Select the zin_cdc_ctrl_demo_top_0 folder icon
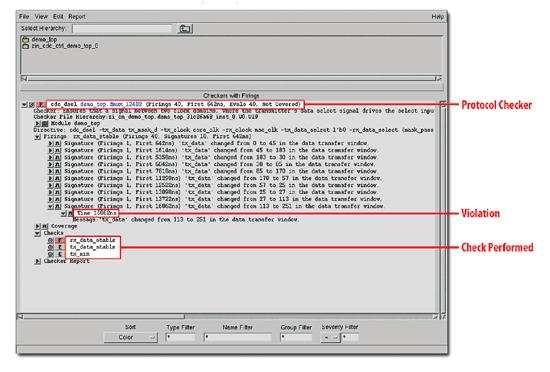Viewport: 550px width, 372px height. [26, 46]
